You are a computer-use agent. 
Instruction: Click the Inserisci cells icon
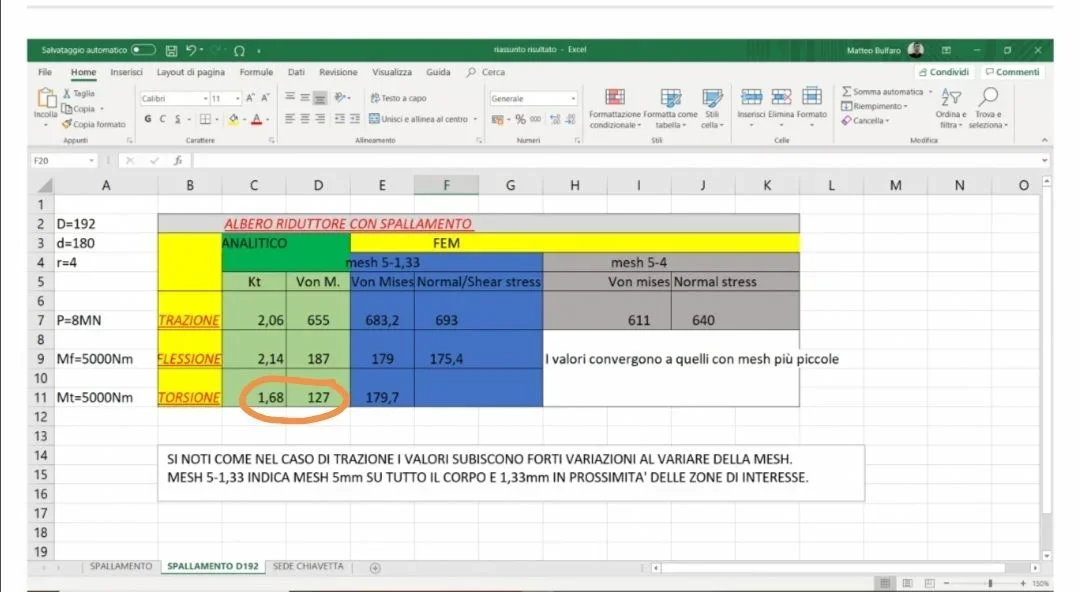[751, 97]
